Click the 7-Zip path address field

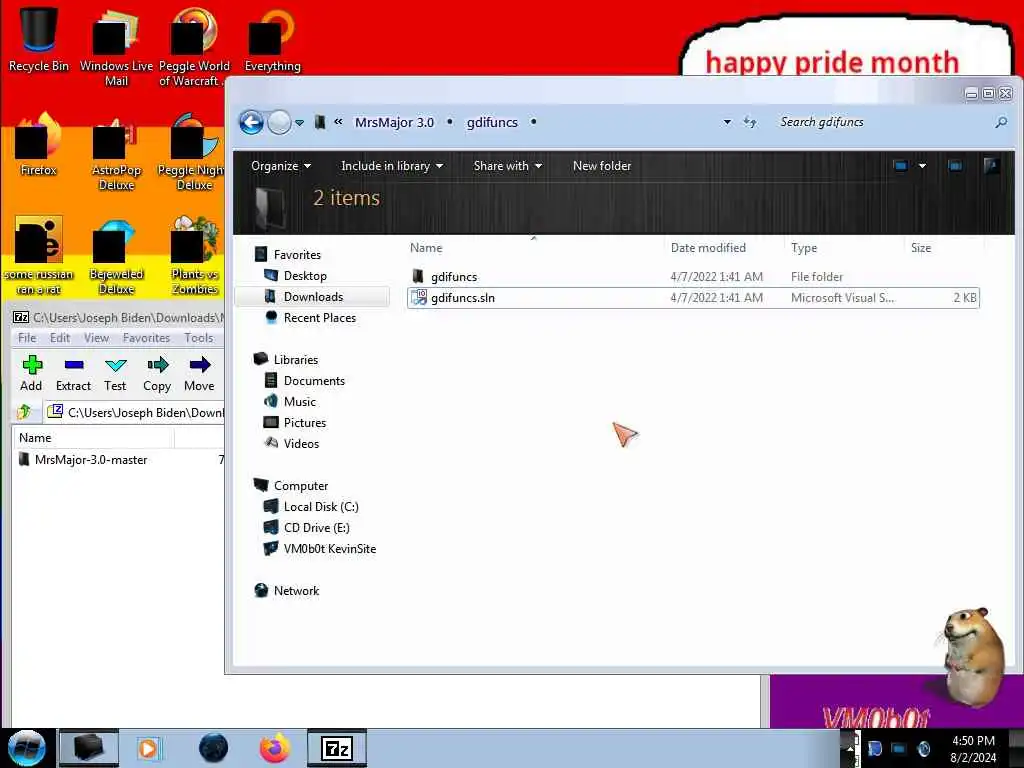point(134,412)
